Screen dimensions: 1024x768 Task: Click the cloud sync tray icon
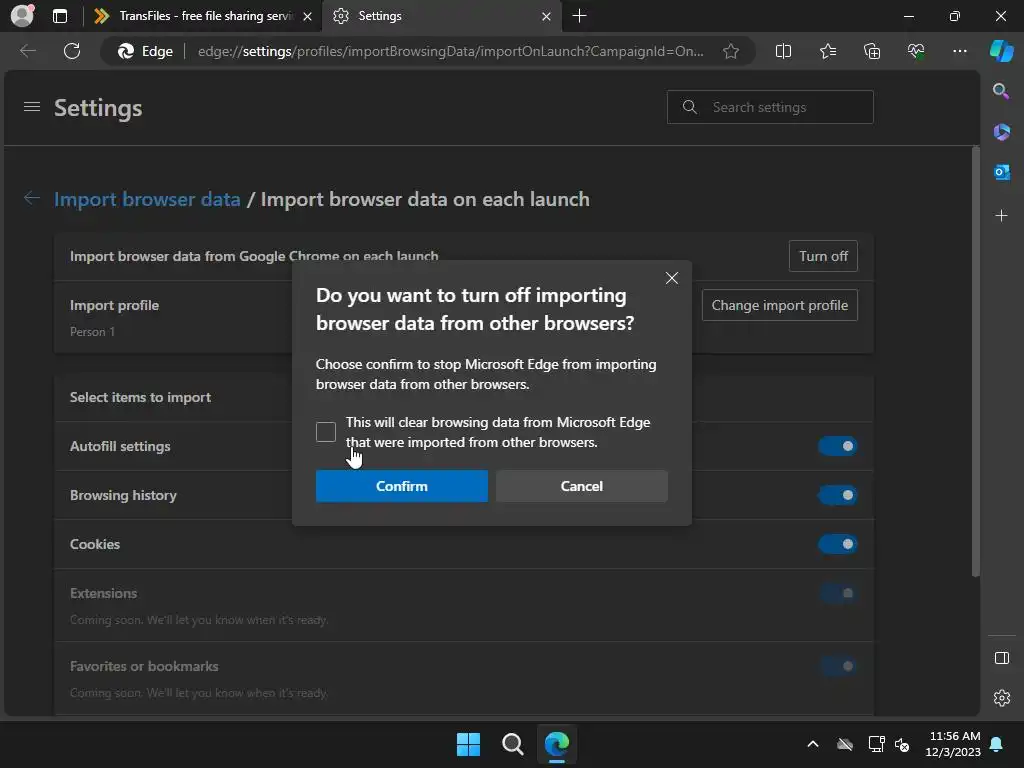(844, 744)
